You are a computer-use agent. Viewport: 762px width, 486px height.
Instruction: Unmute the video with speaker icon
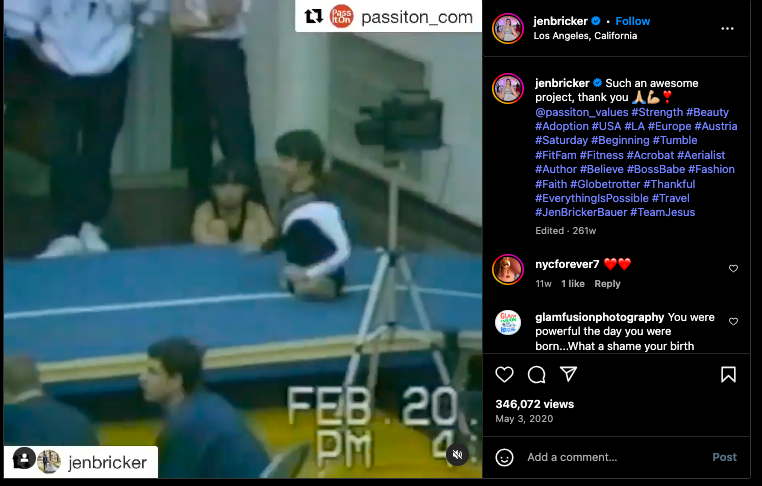[x=457, y=454]
